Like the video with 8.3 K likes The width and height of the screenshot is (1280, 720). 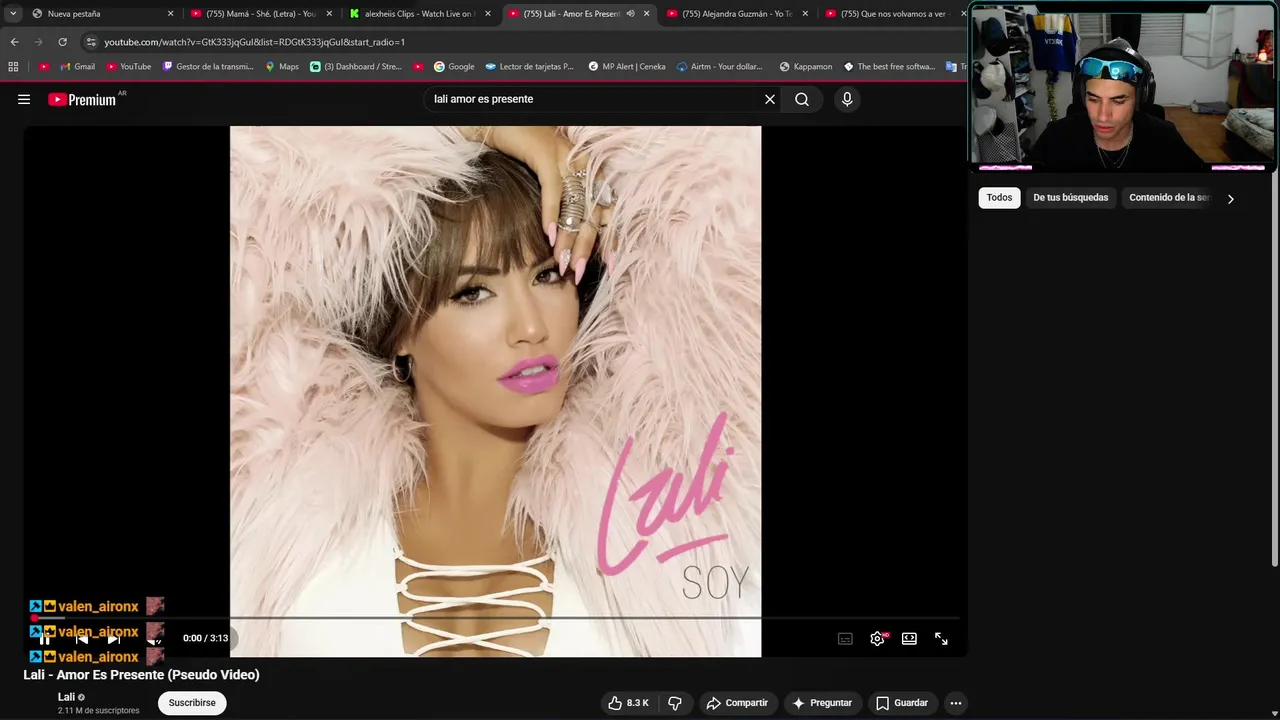(628, 703)
